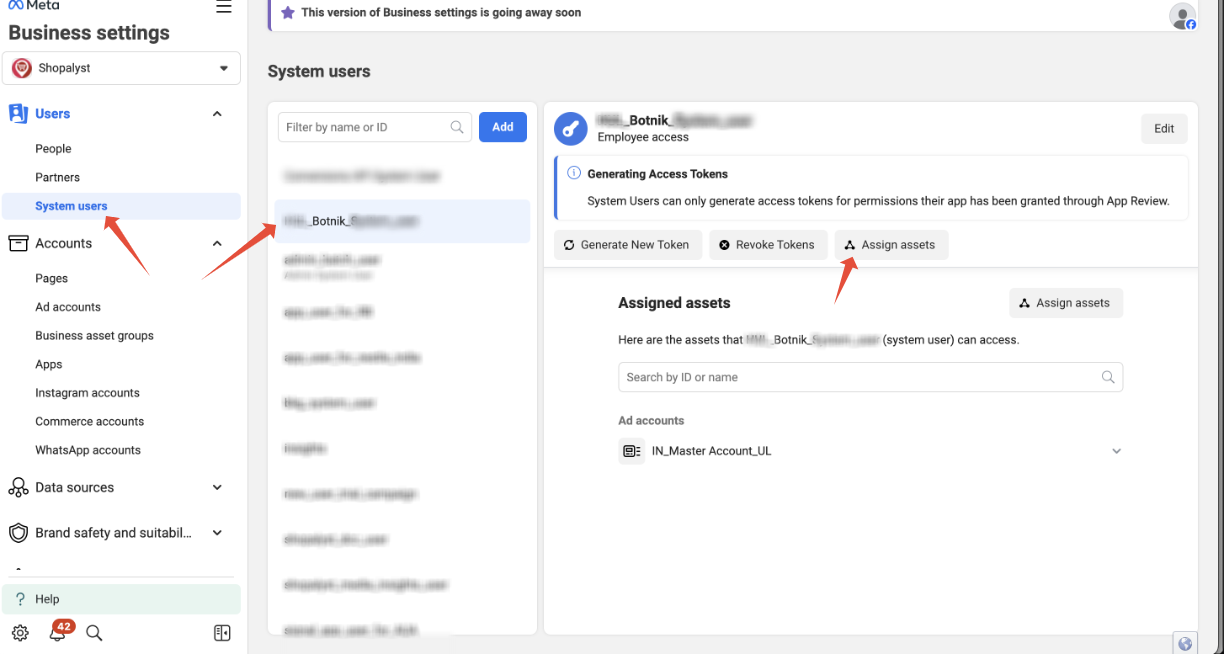Screen dimensions: 1224x654
Task: Select the Botnik system user in list
Action: (403, 221)
